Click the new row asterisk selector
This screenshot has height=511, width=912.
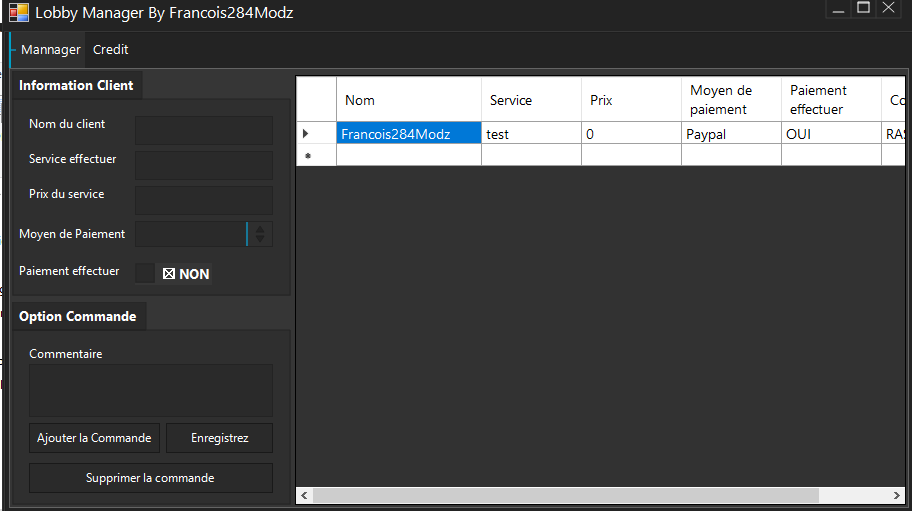pyautogui.click(x=316, y=155)
